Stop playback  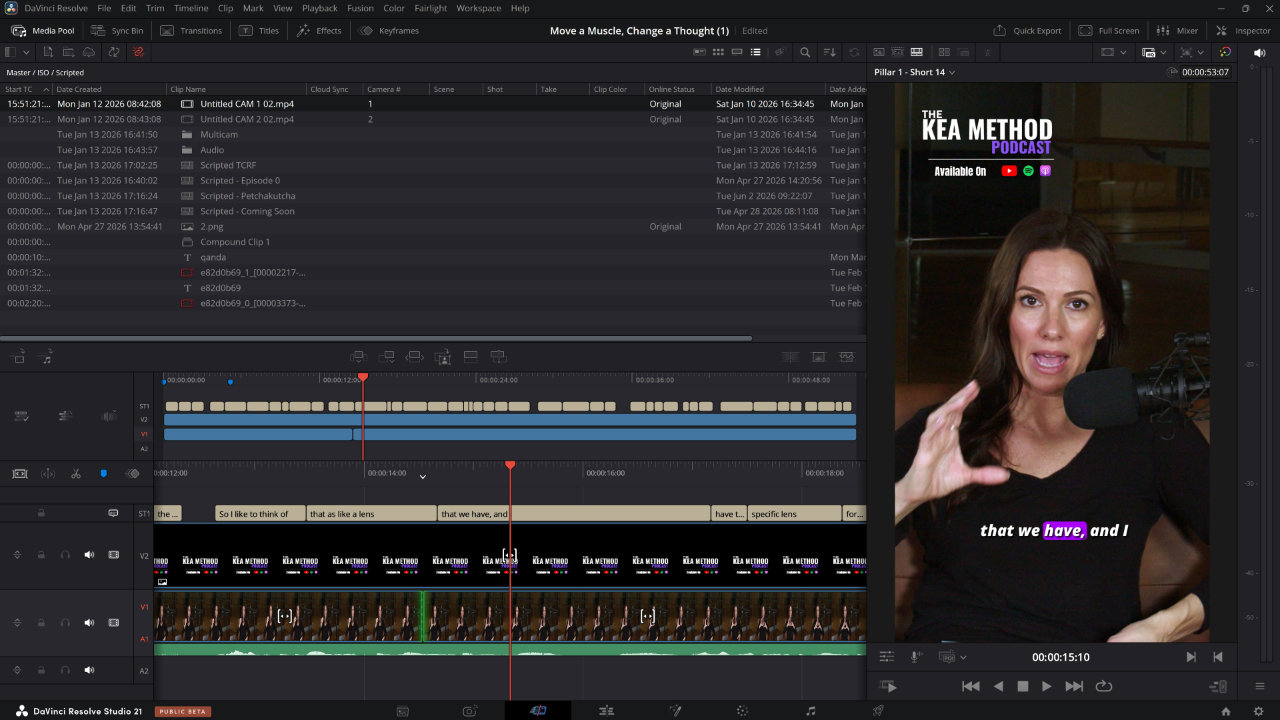pyautogui.click(x=1023, y=686)
